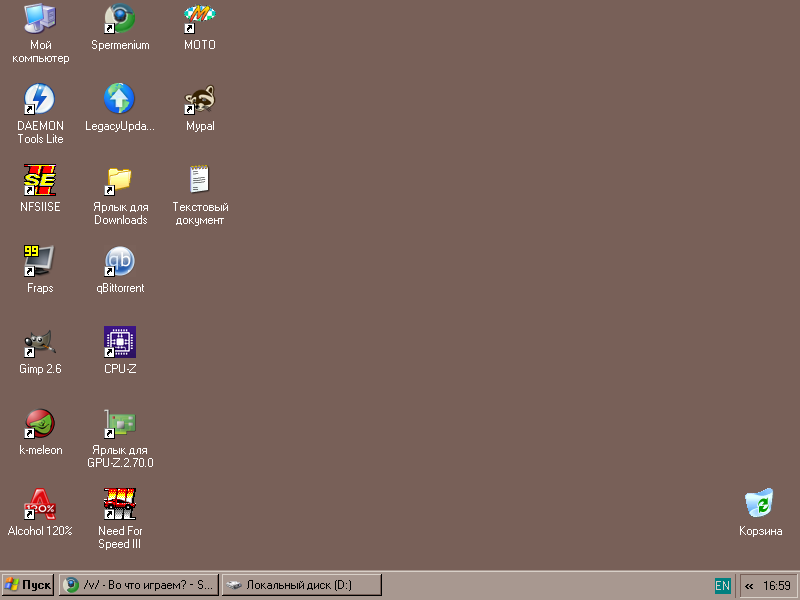Click the CPU-Z shortcut icon

click(x=120, y=342)
